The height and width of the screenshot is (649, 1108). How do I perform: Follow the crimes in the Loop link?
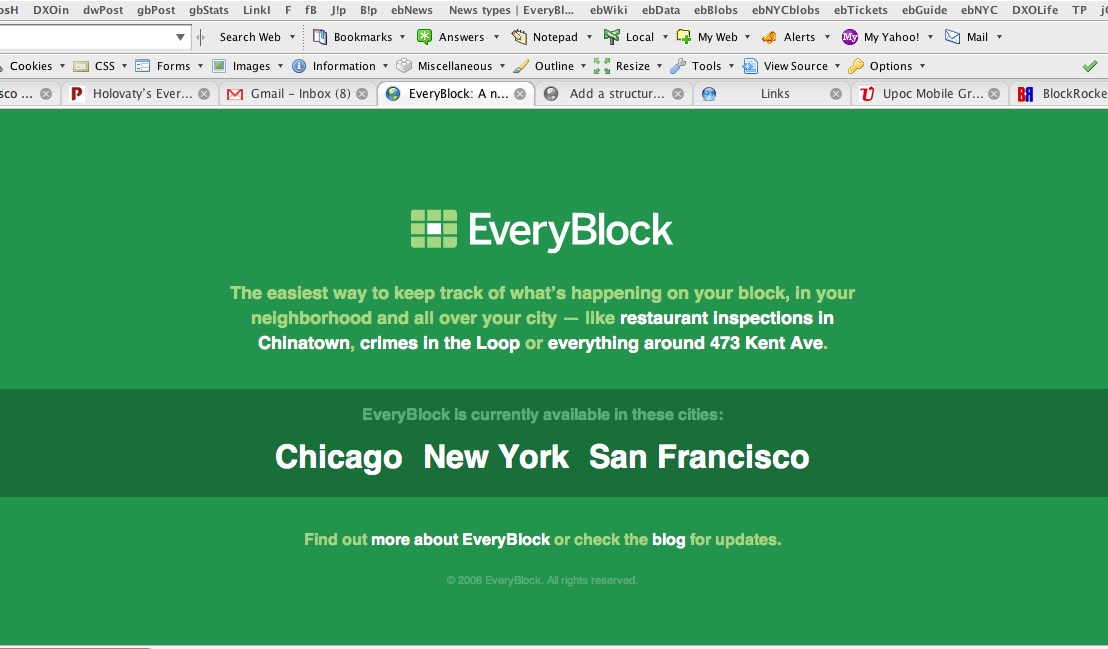coord(440,343)
